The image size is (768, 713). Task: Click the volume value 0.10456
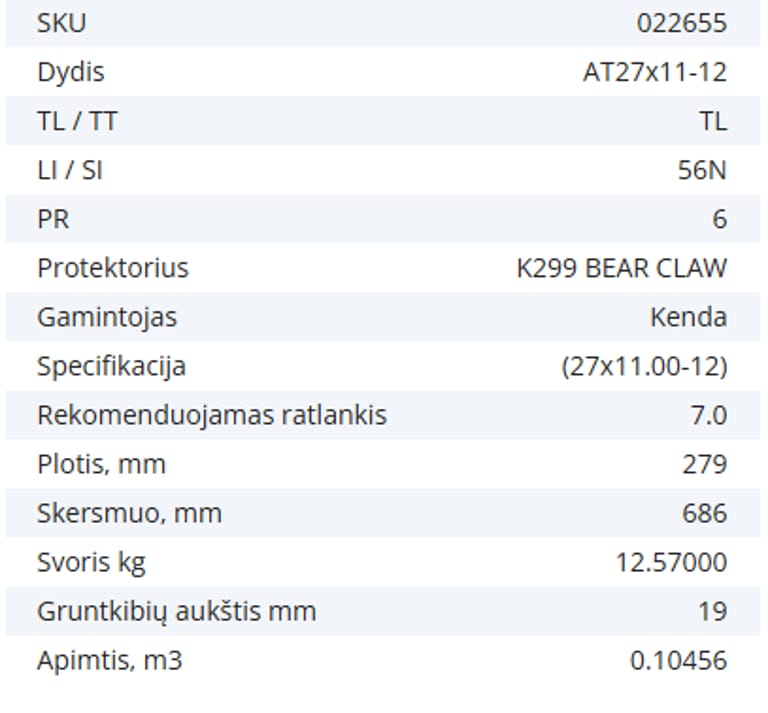click(x=678, y=660)
